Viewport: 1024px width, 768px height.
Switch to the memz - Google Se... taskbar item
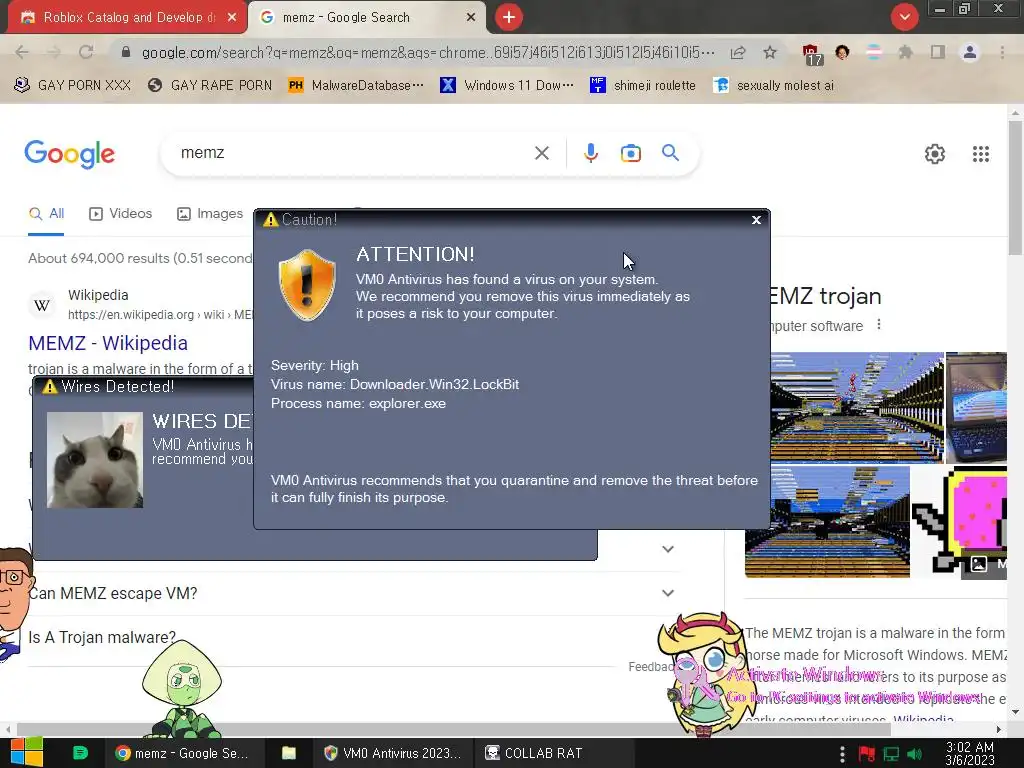click(182, 753)
